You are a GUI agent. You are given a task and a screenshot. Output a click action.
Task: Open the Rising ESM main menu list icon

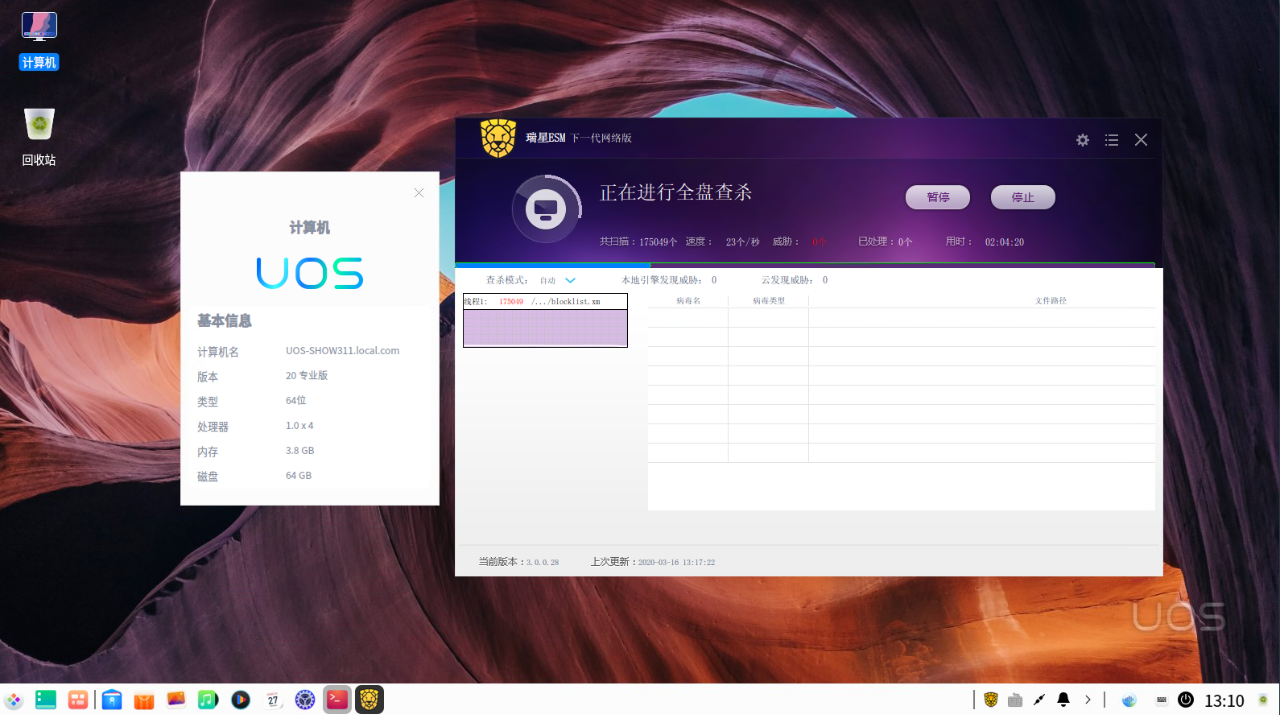pos(1111,140)
